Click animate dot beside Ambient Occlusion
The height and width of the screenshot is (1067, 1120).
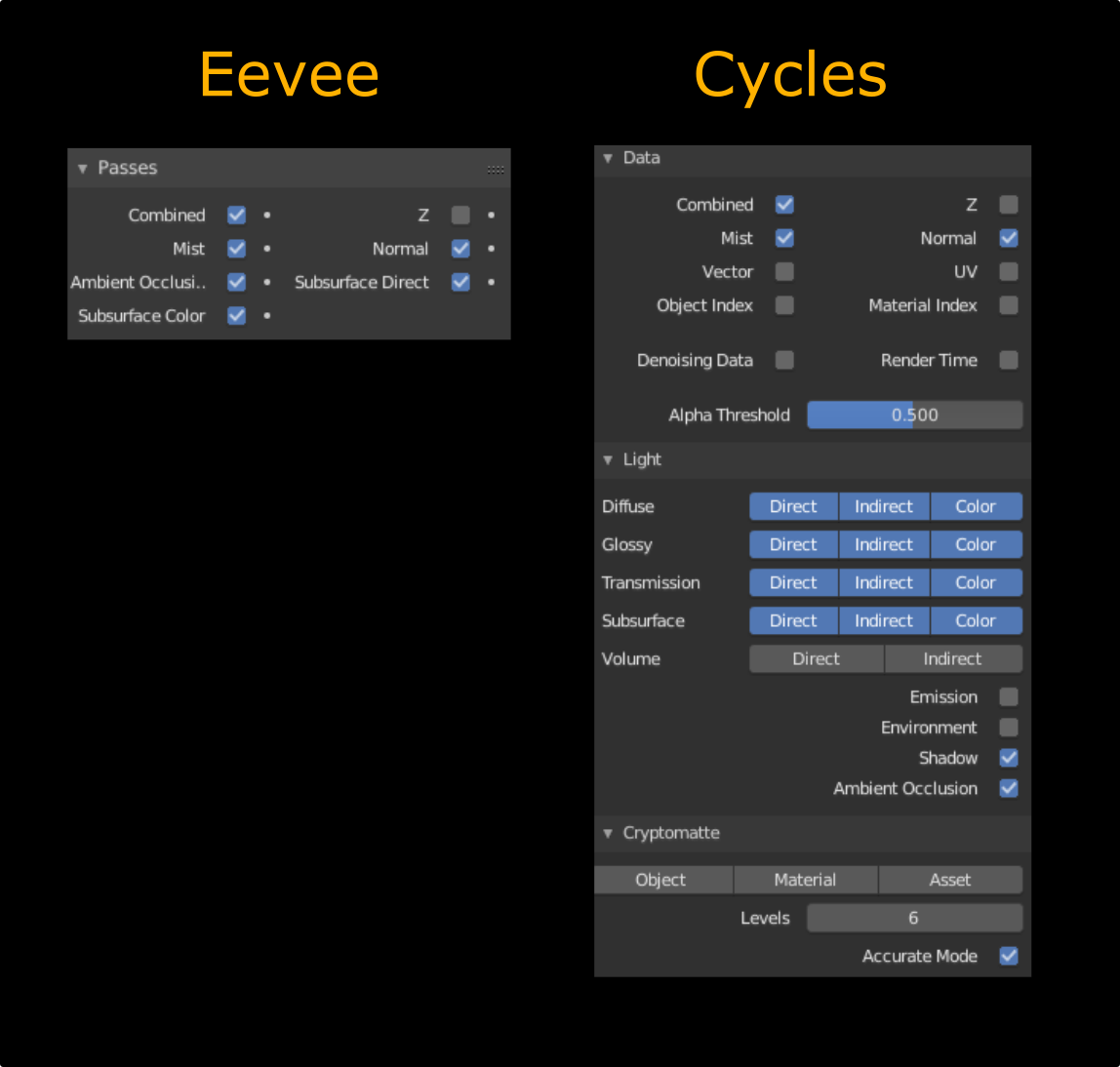(x=267, y=282)
